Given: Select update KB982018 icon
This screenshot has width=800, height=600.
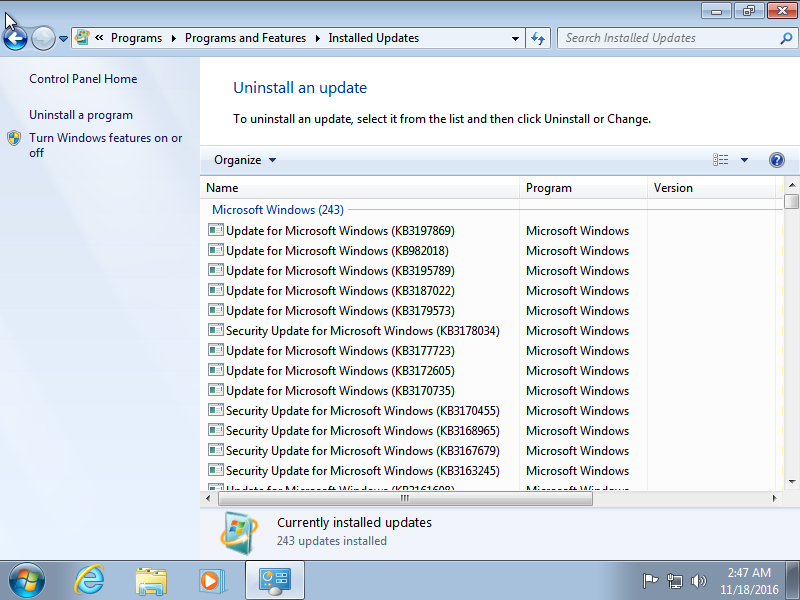Looking at the screenshot, I should (216, 250).
